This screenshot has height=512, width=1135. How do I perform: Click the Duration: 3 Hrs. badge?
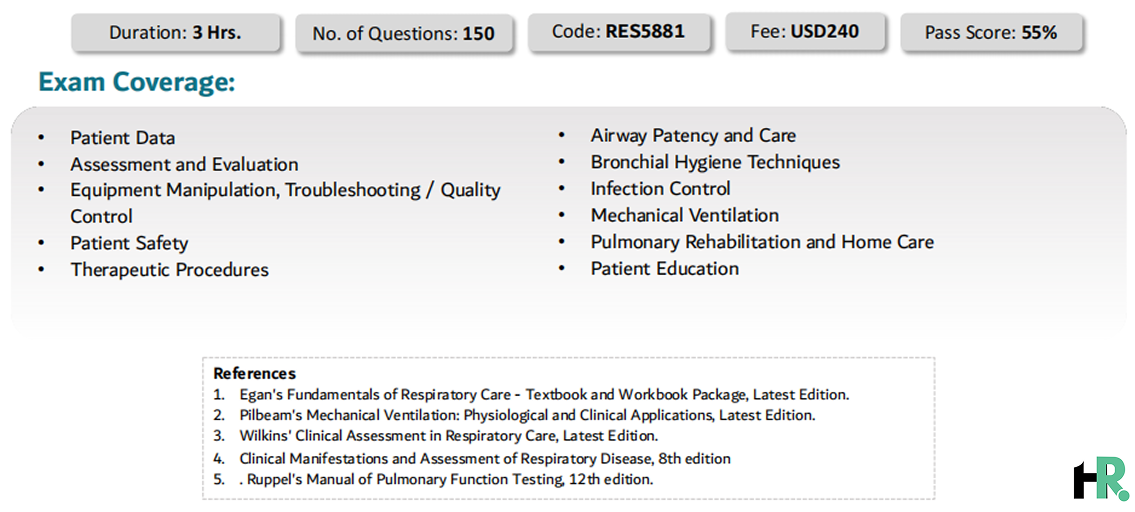tap(175, 33)
